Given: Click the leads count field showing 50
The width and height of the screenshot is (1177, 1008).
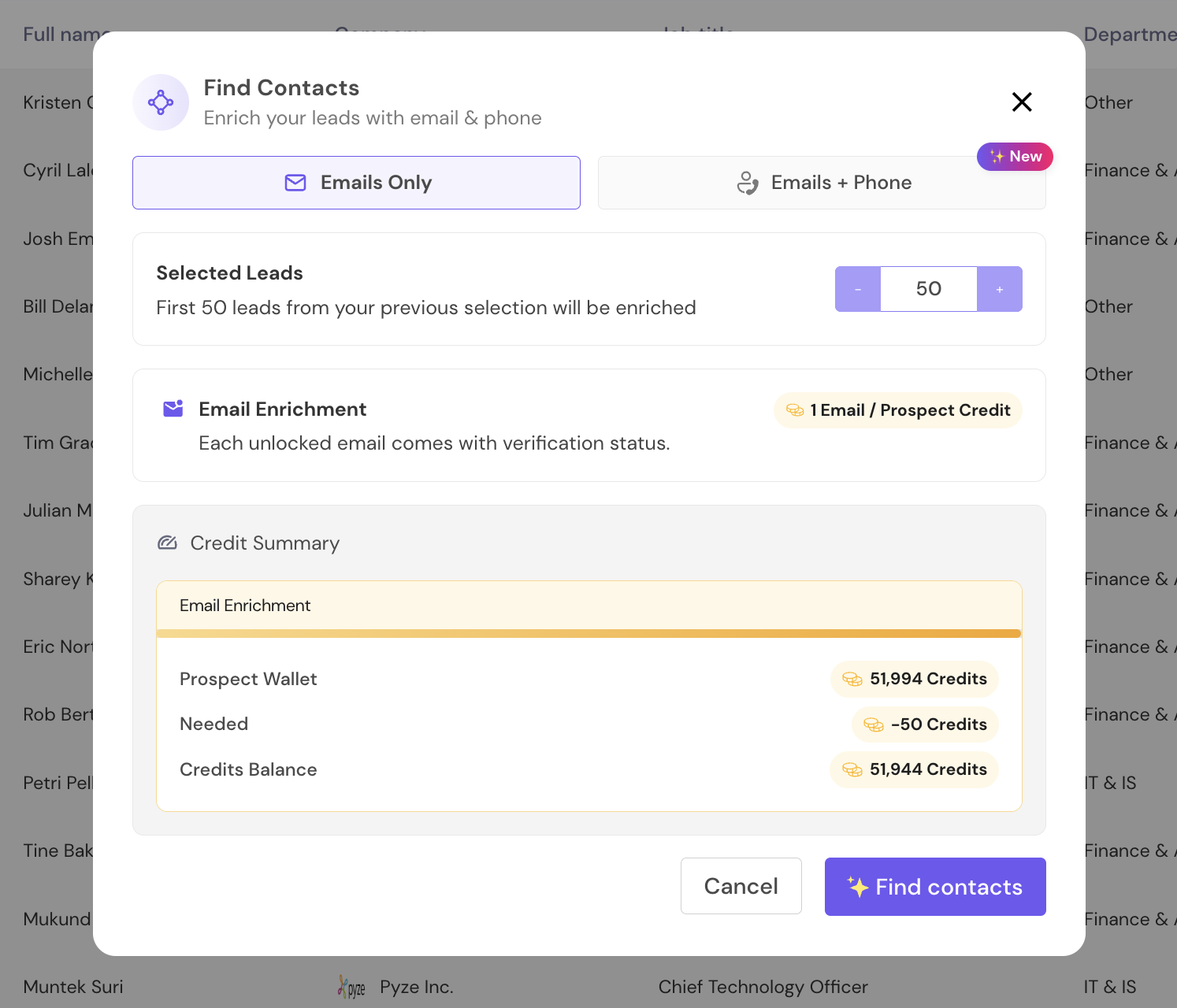Looking at the screenshot, I should 929,289.
